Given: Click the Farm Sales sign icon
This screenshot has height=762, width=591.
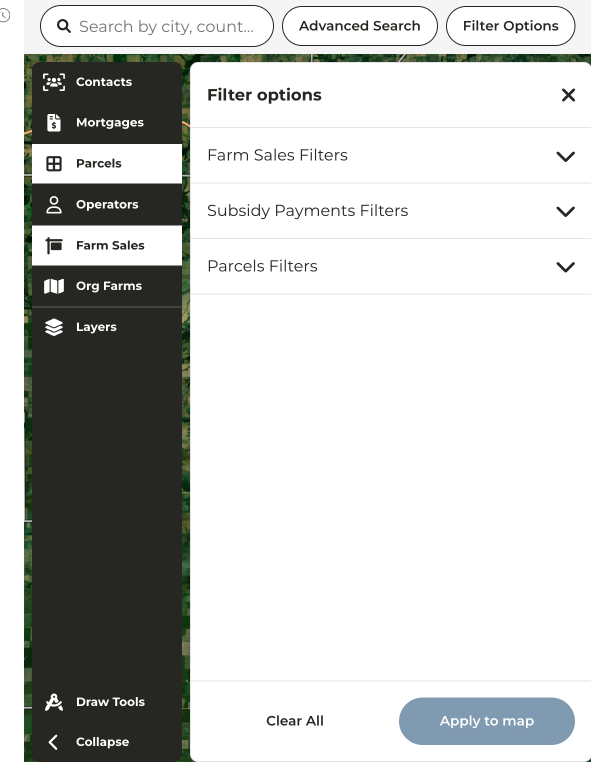Looking at the screenshot, I should click(x=54, y=245).
